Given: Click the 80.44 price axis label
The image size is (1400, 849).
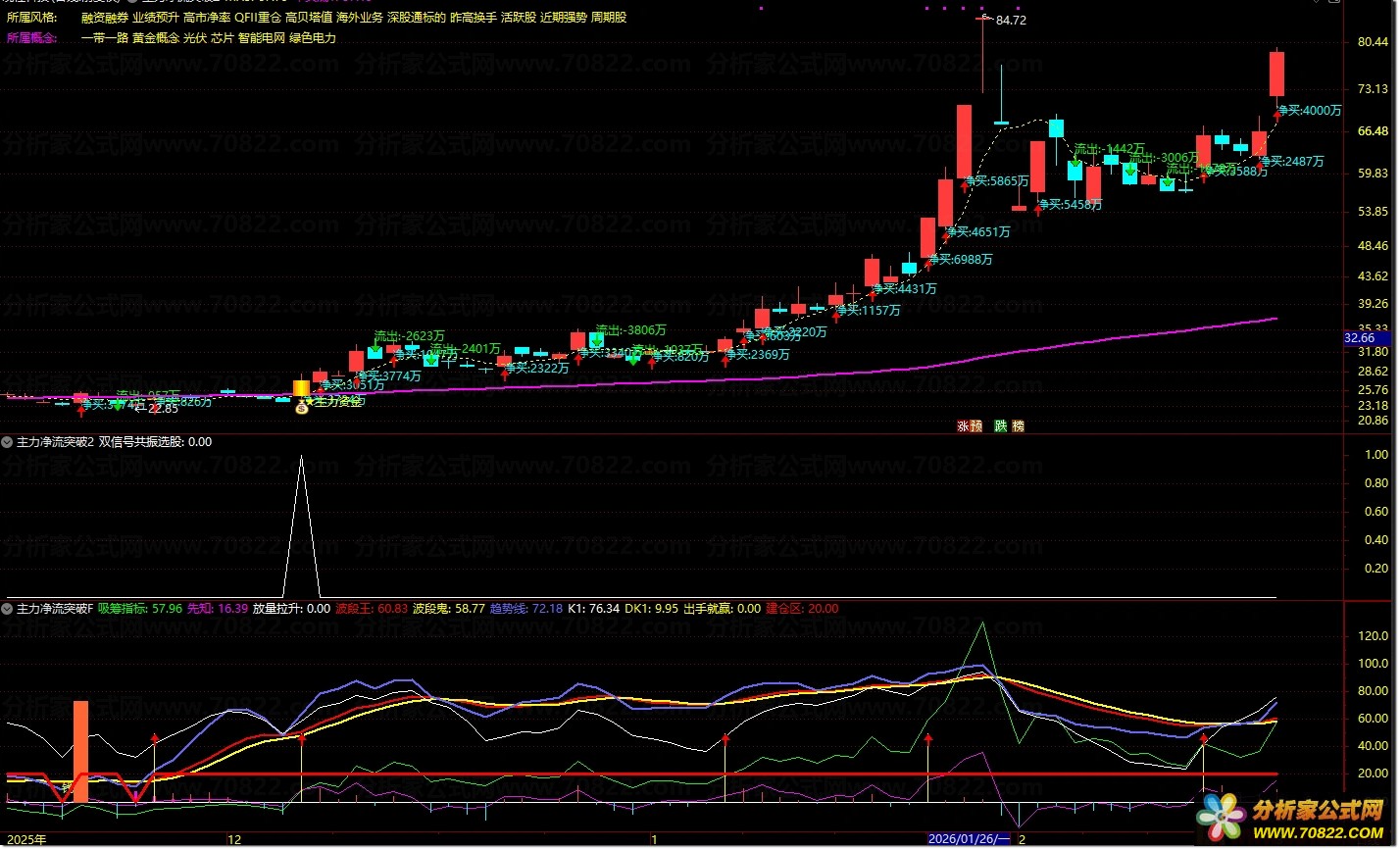Looking at the screenshot, I should [1373, 42].
